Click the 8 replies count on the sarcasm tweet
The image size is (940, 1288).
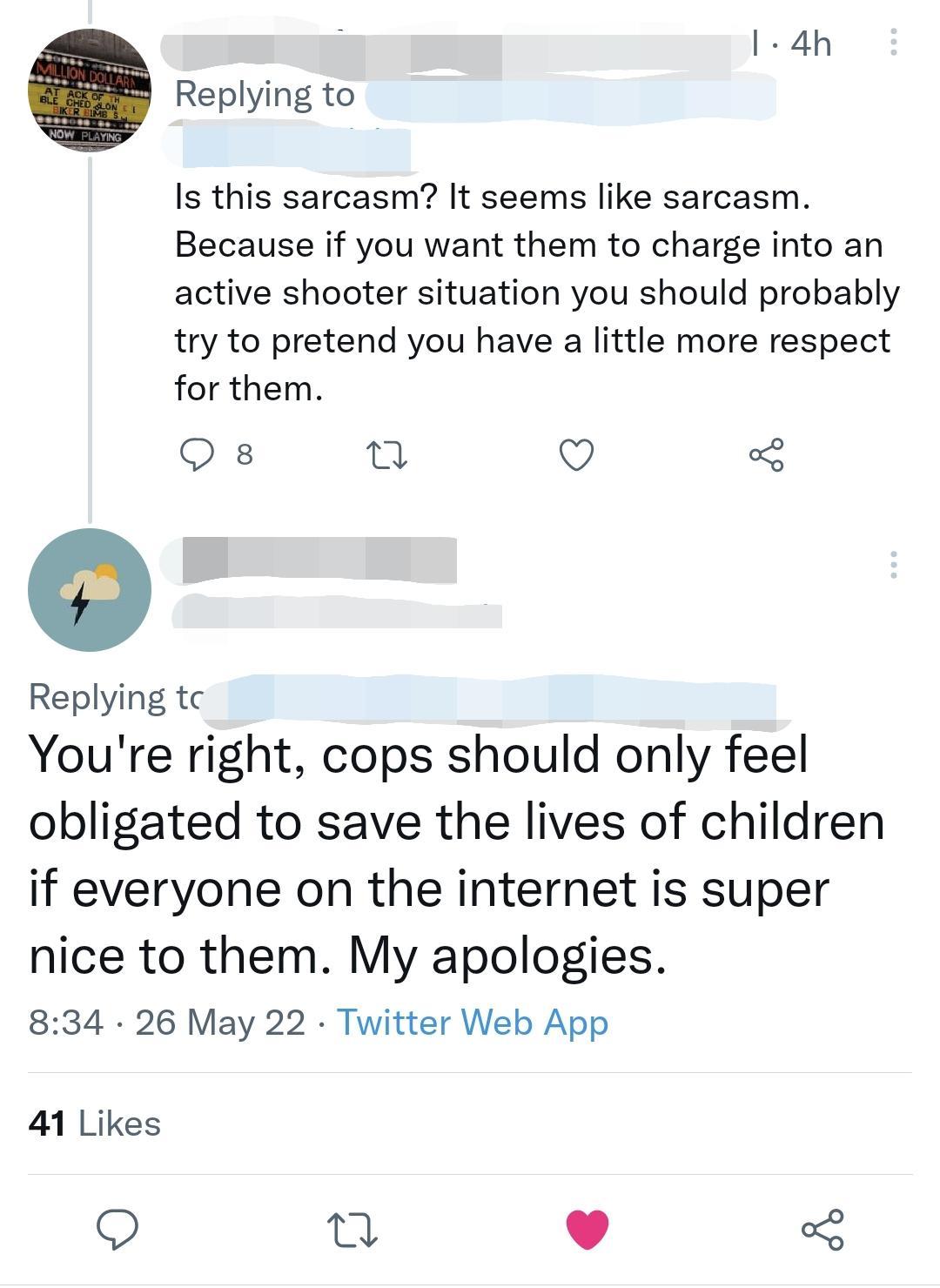pyautogui.click(x=245, y=453)
